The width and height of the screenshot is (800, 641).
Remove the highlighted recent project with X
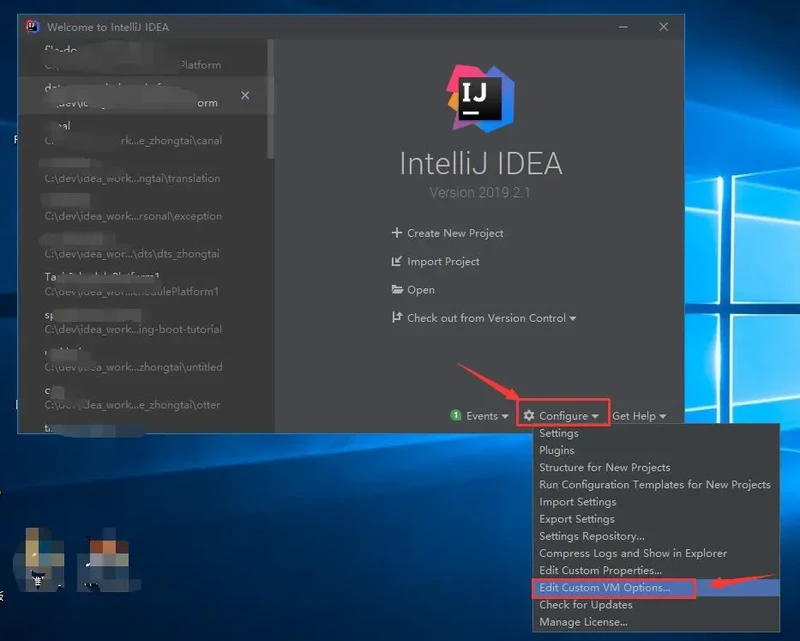pos(245,96)
